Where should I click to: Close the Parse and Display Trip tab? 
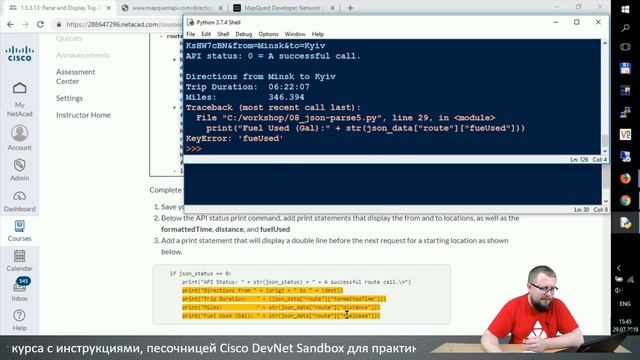point(109,8)
